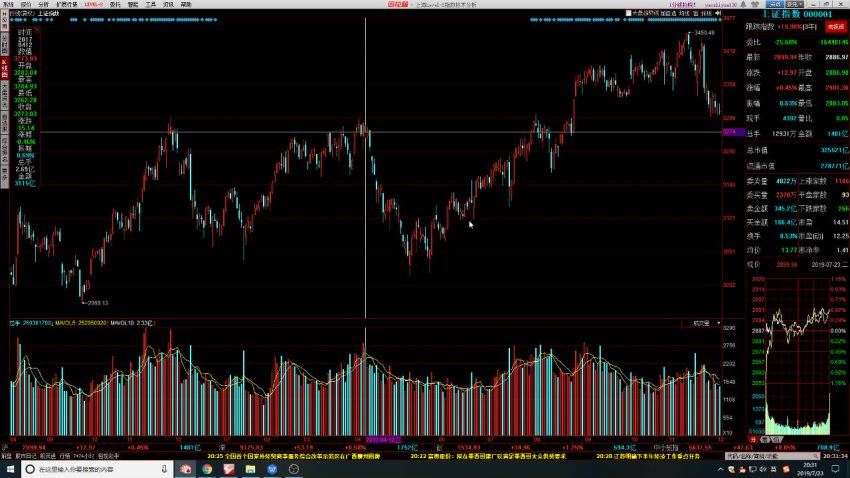Image resolution: width=850 pixels, height=478 pixels.
Task: Click the notification bell icon in title bar
Action: click(743, 4)
